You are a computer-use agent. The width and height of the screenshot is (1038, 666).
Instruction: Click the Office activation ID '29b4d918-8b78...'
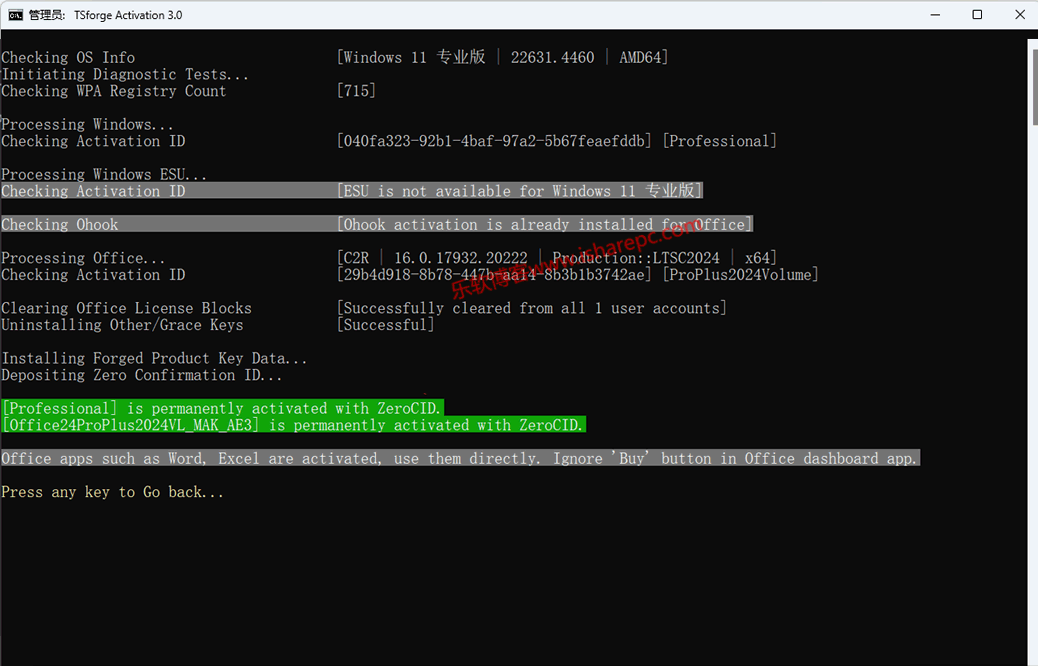(x=494, y=275)
